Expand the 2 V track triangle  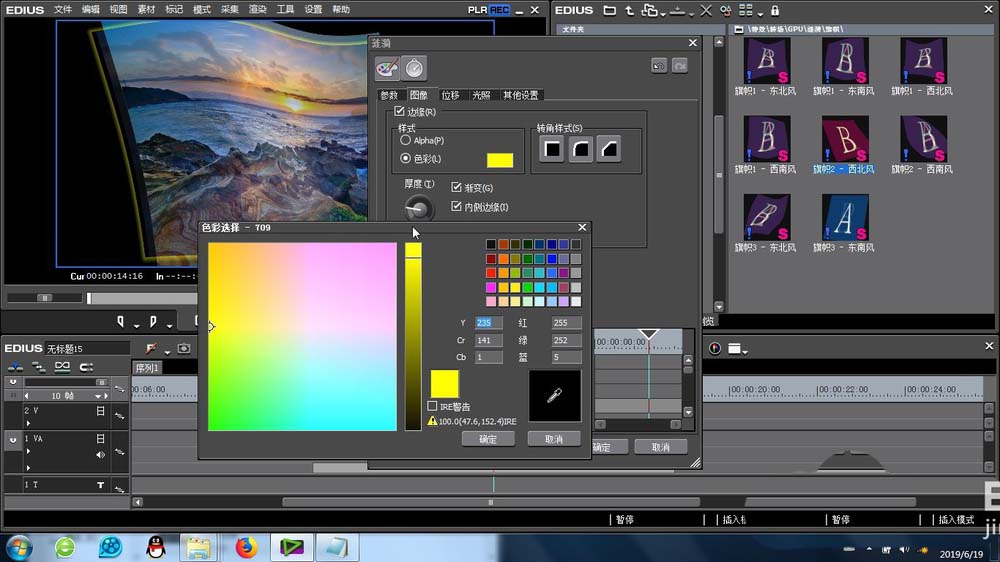tap(28, 423)
